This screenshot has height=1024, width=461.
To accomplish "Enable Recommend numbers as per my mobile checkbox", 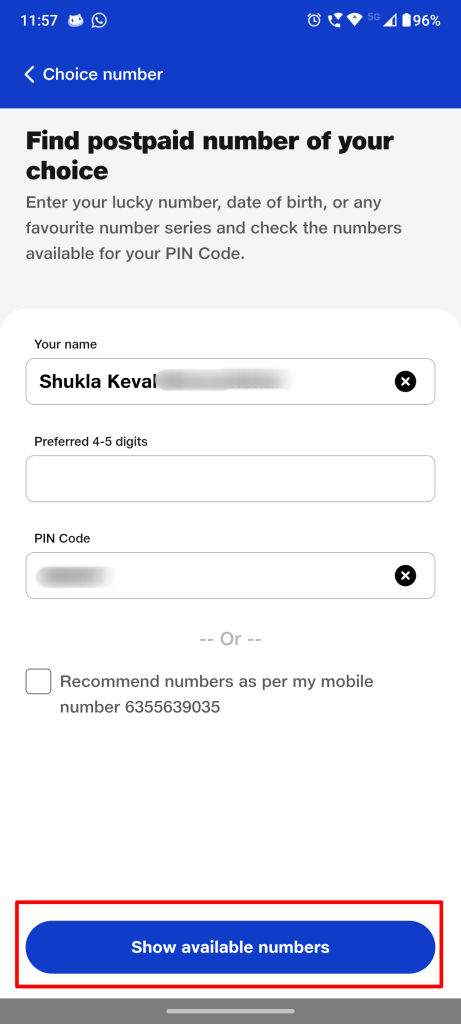I will [39, 681].
